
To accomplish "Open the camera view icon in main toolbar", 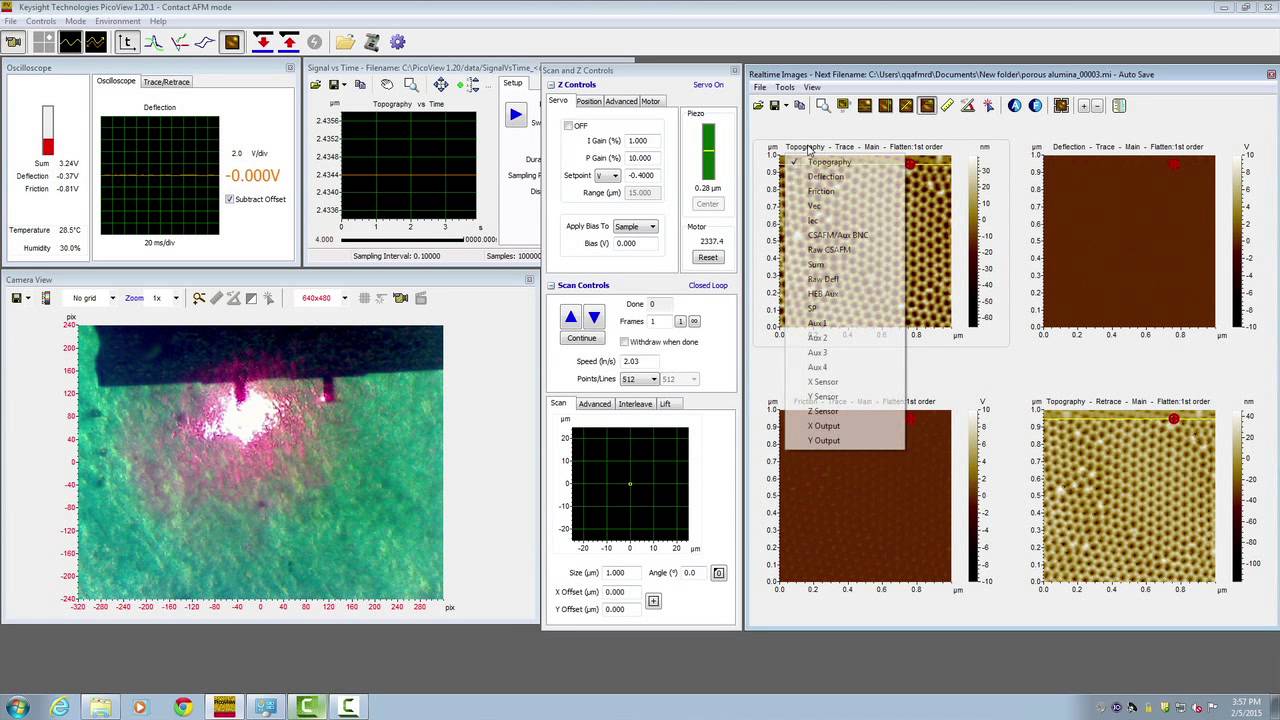I will tap(13, 42).
